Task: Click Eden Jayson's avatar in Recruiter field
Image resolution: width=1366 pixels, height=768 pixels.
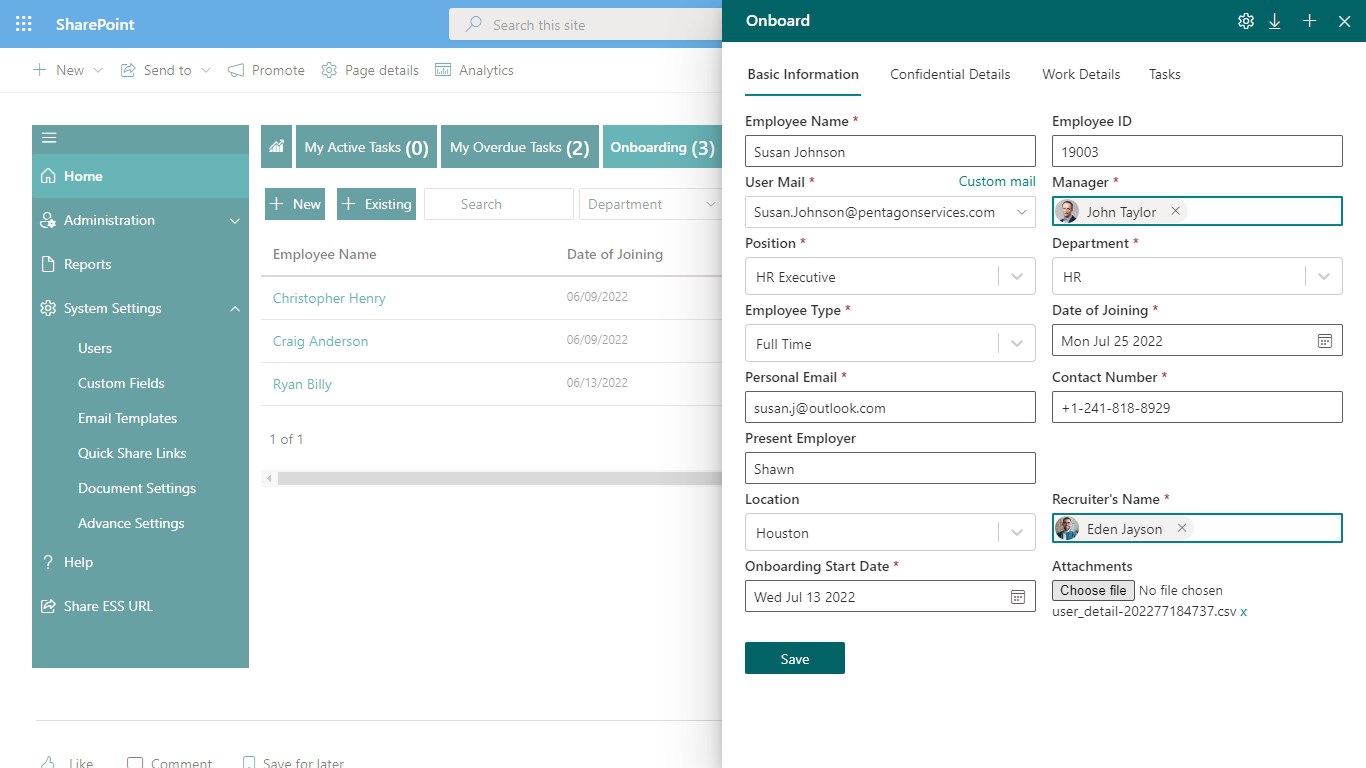Action: coord(1067,529)
